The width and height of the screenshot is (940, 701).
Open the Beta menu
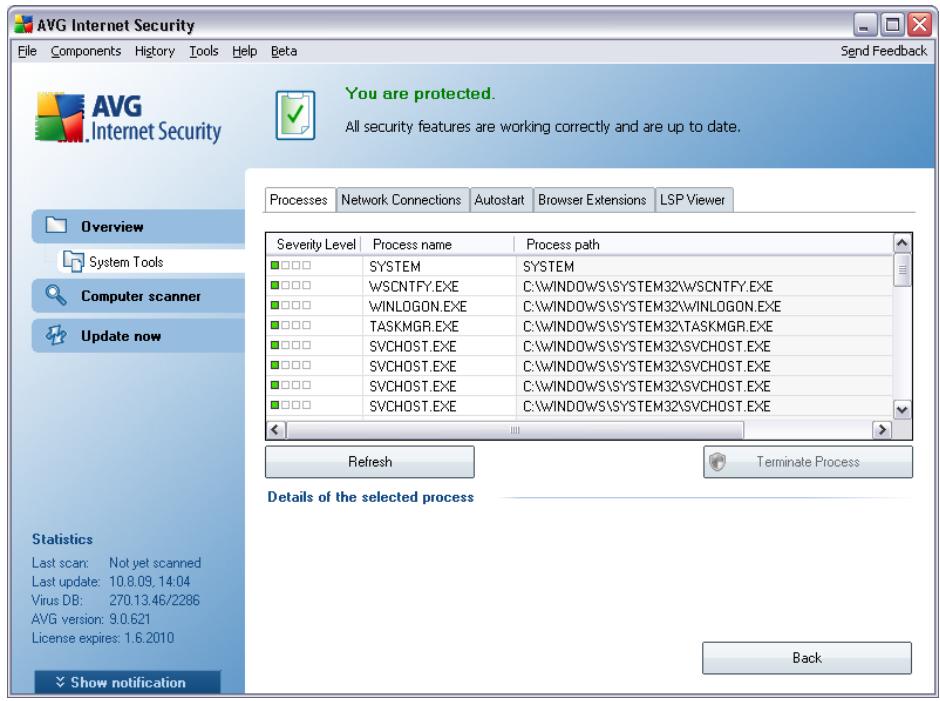click(284, 51)
